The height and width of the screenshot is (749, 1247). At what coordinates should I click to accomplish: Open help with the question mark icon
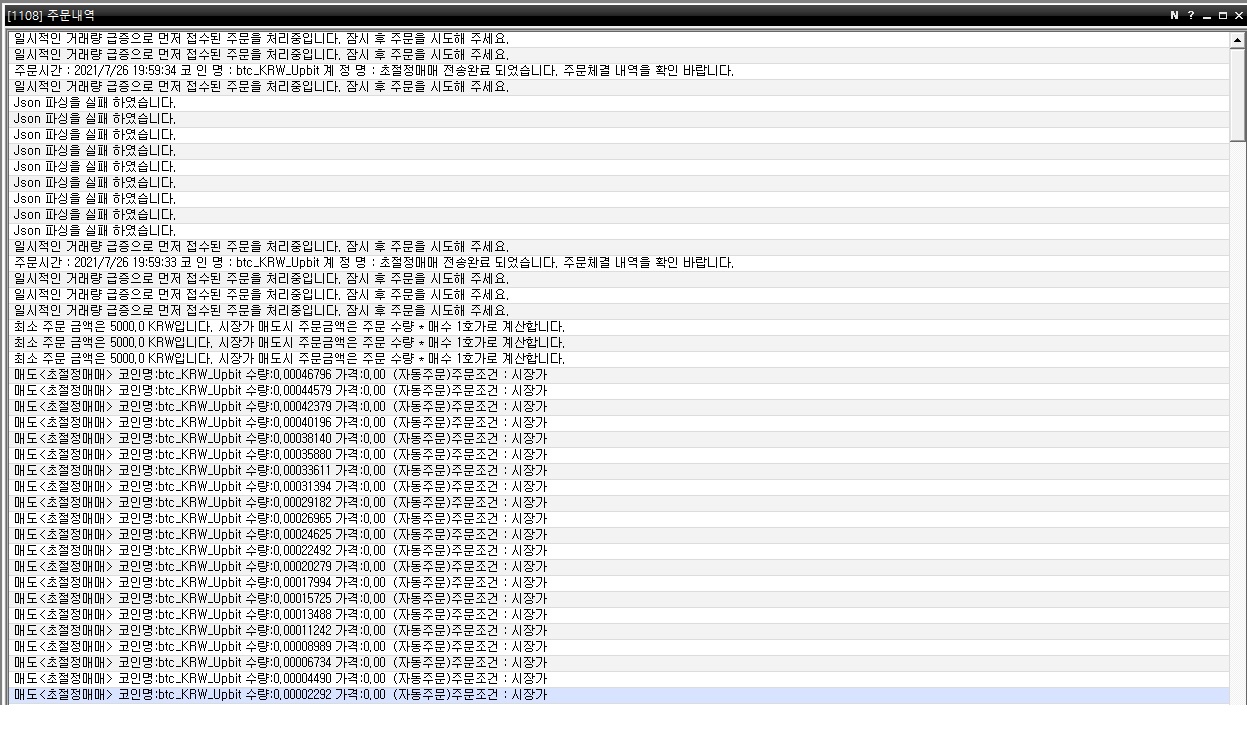click(x=1191, y=15)
